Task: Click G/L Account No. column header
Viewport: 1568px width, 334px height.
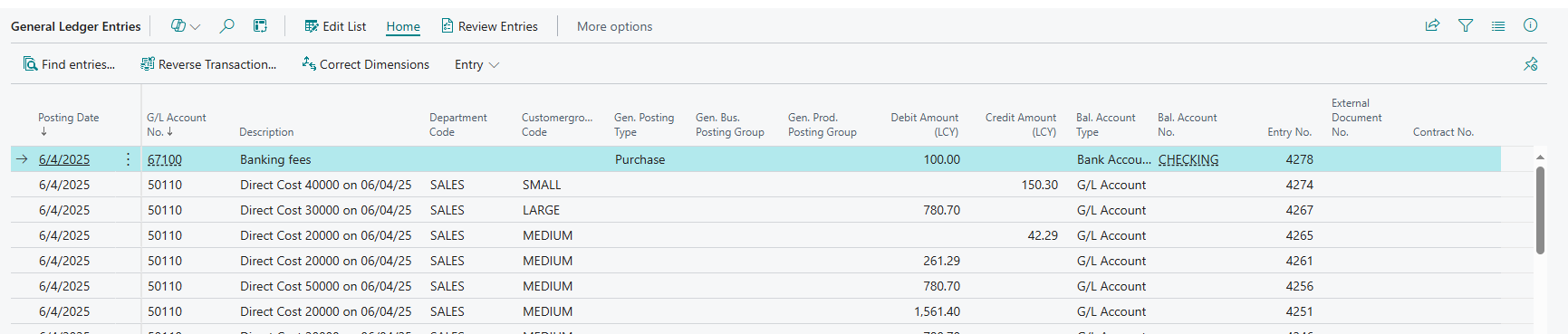Action: pos(176,124)
